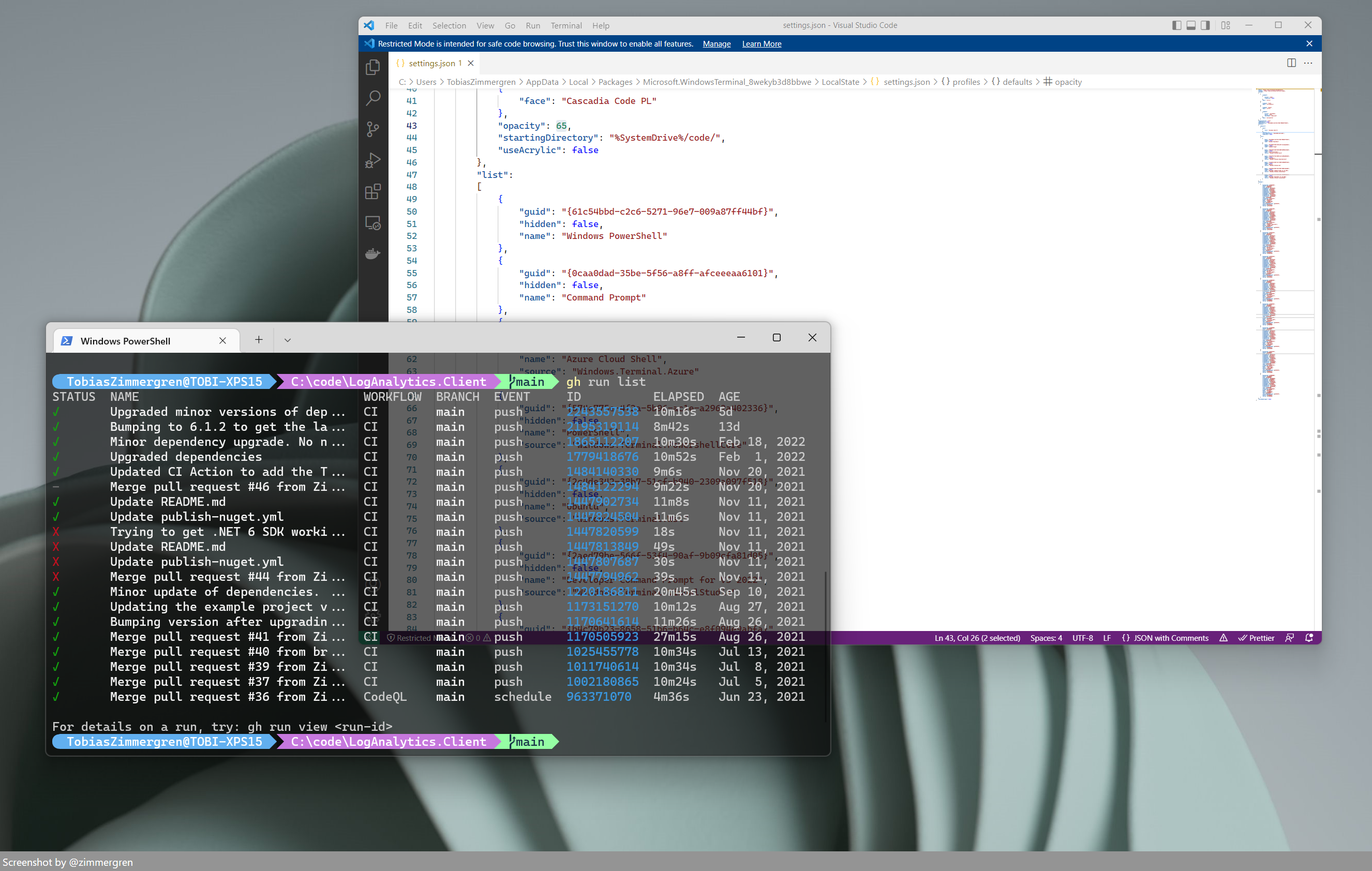This screenshot has width=1372, height=871.
Task: Click the Run and Debug icon in sidebar
Action: pos(374,161)
